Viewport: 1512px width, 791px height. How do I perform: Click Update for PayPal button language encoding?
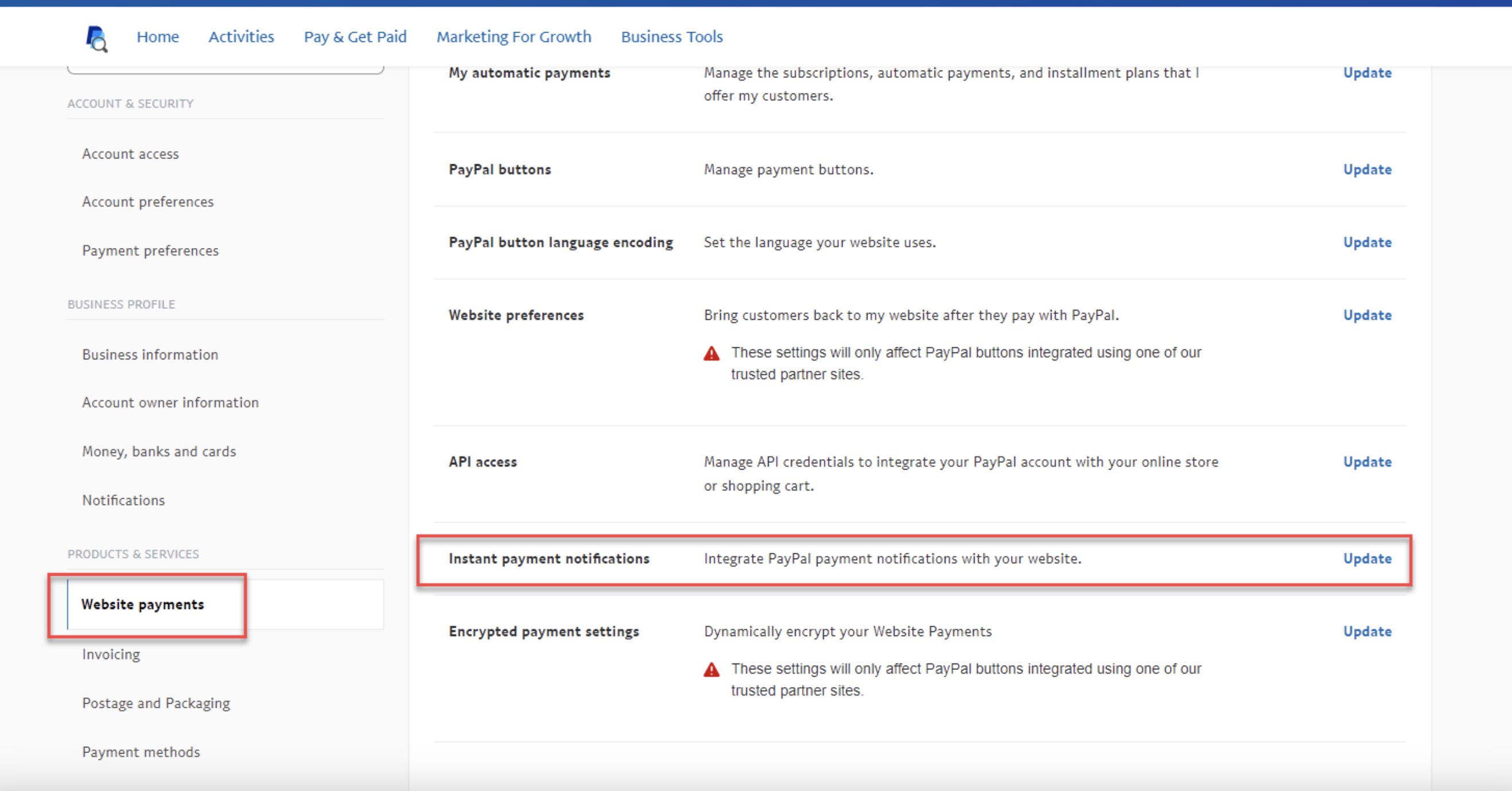[x=1367, y=242]
